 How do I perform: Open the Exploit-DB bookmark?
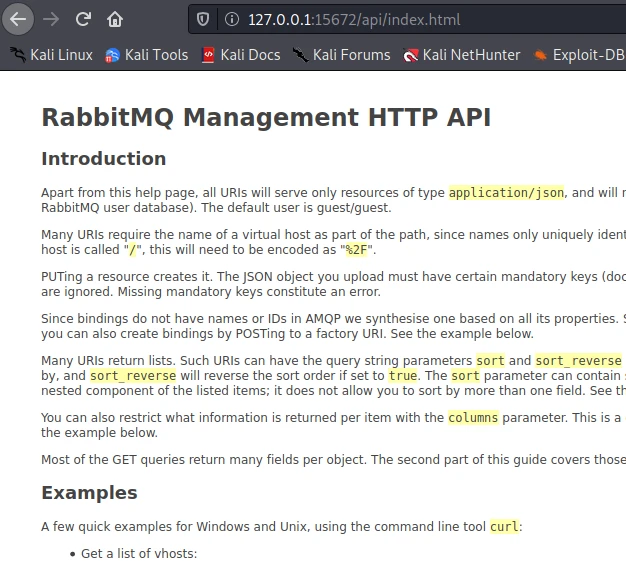(x=579, y=55)
